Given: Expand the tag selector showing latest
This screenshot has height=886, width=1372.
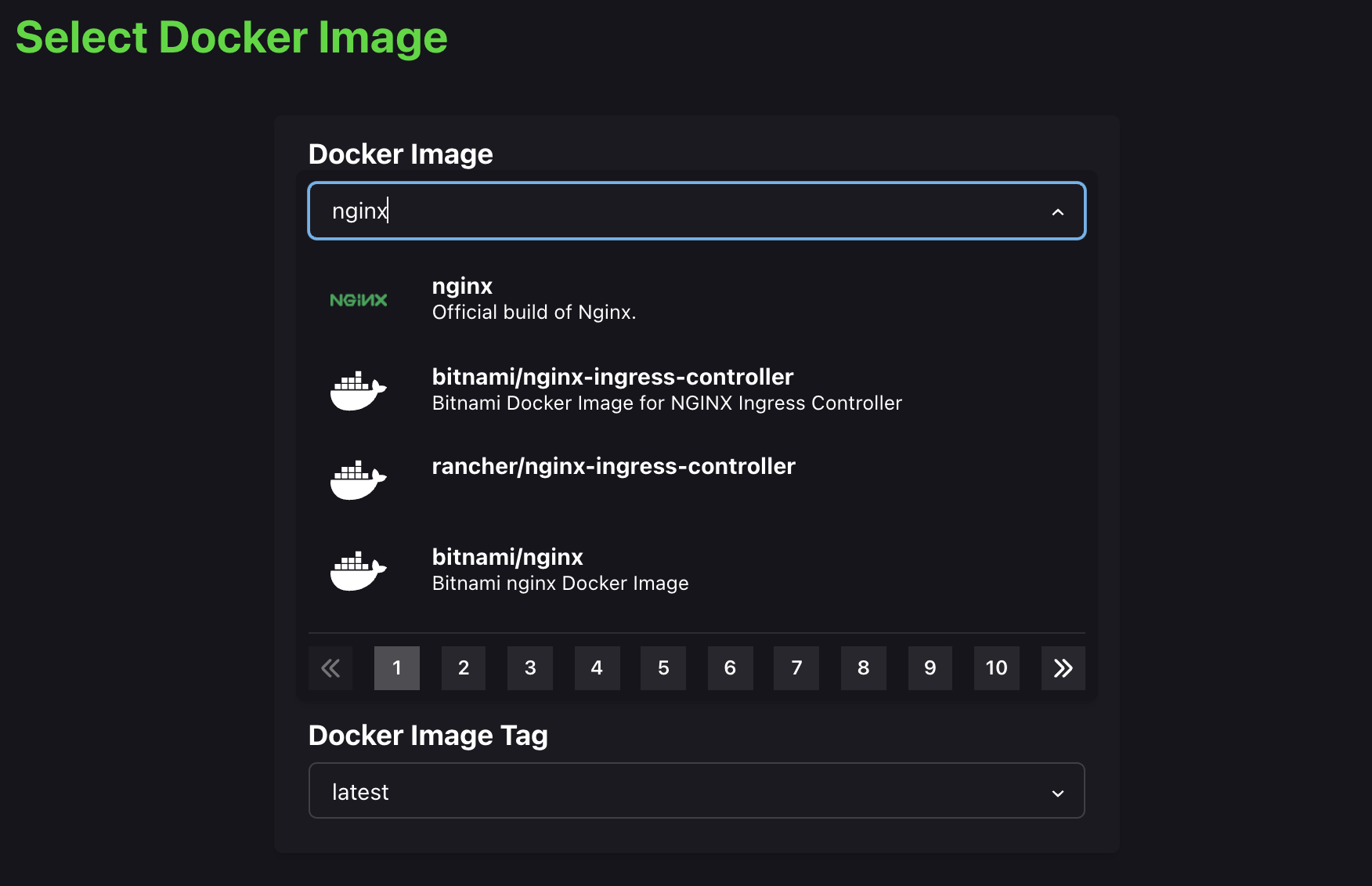Looking at the screenshot, I should [695, 791].
